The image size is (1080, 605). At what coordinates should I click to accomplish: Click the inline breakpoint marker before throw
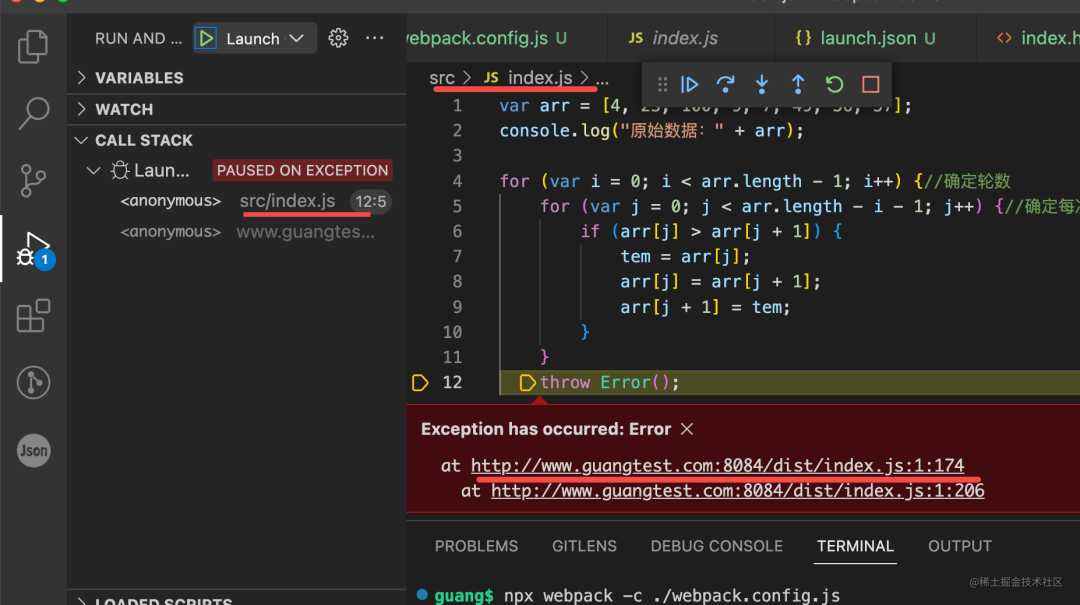pos(527,382)
